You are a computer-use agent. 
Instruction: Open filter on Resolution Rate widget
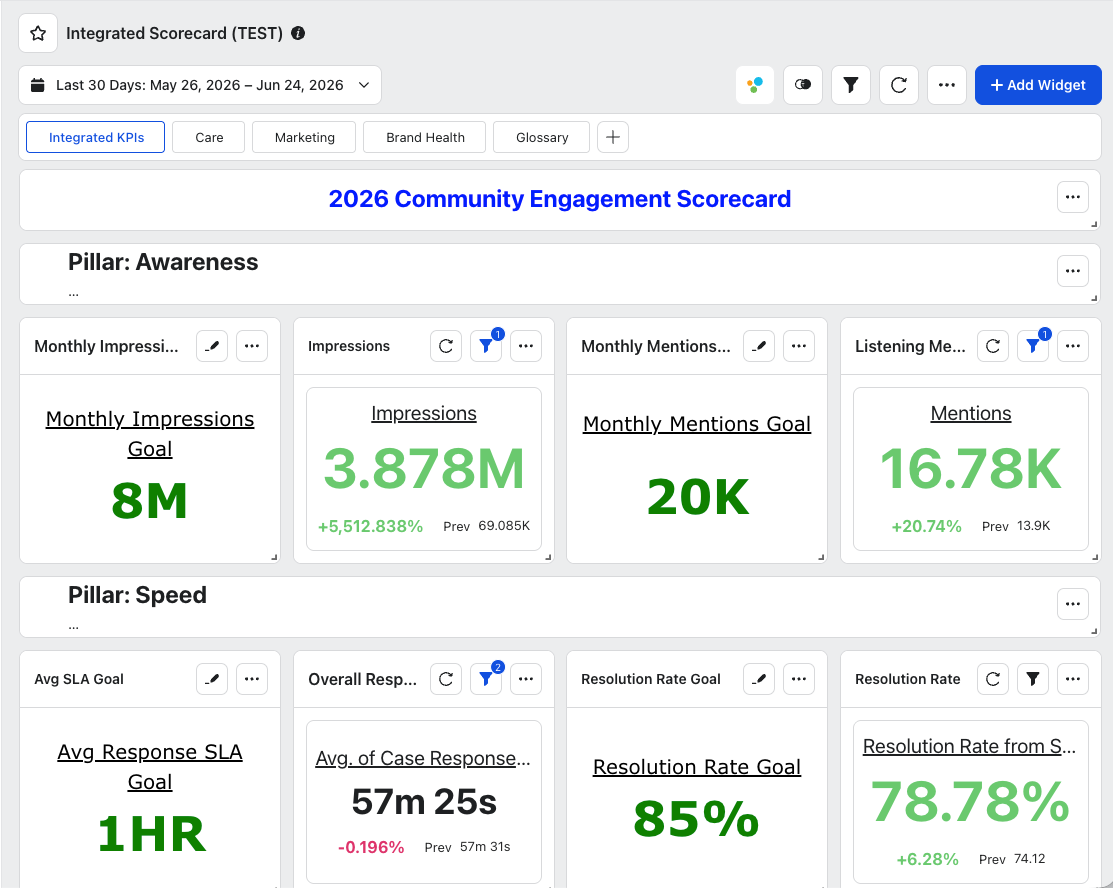click(x=1033, y=679)
